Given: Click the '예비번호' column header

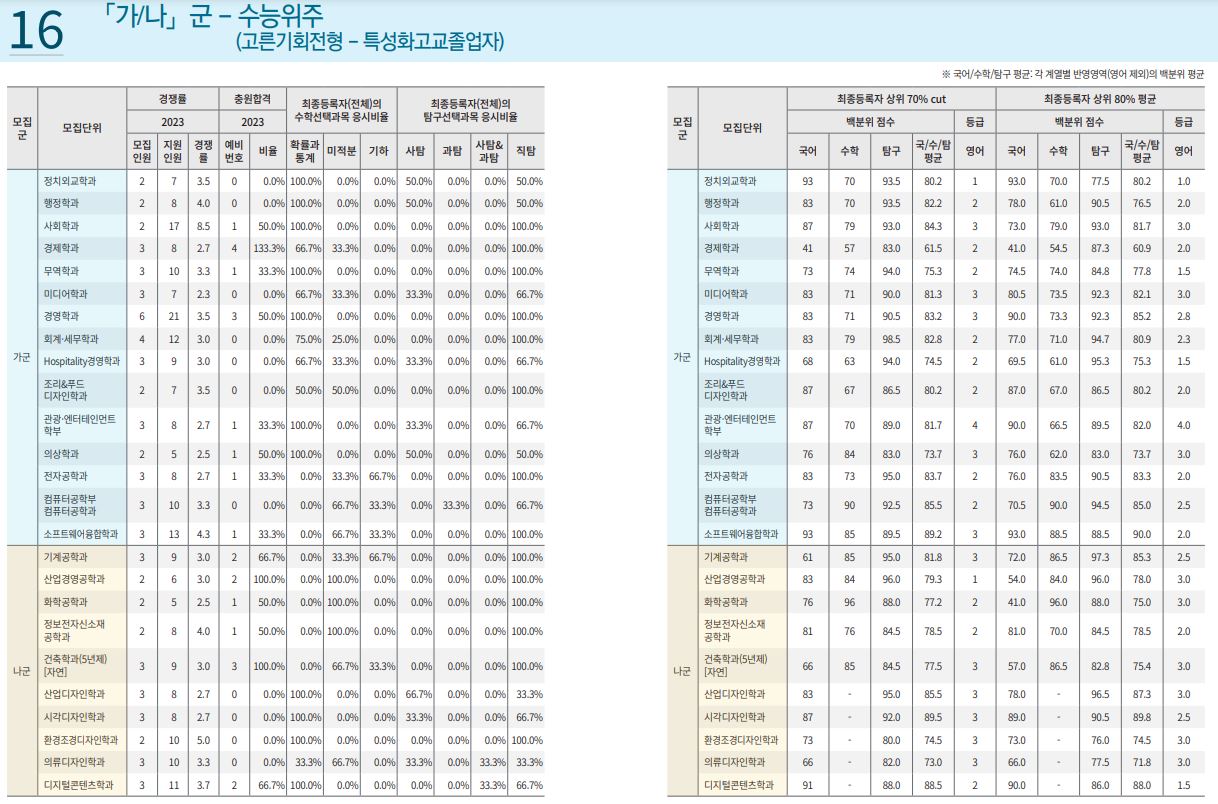Looking at the screenshot, I should coord(234,151).
